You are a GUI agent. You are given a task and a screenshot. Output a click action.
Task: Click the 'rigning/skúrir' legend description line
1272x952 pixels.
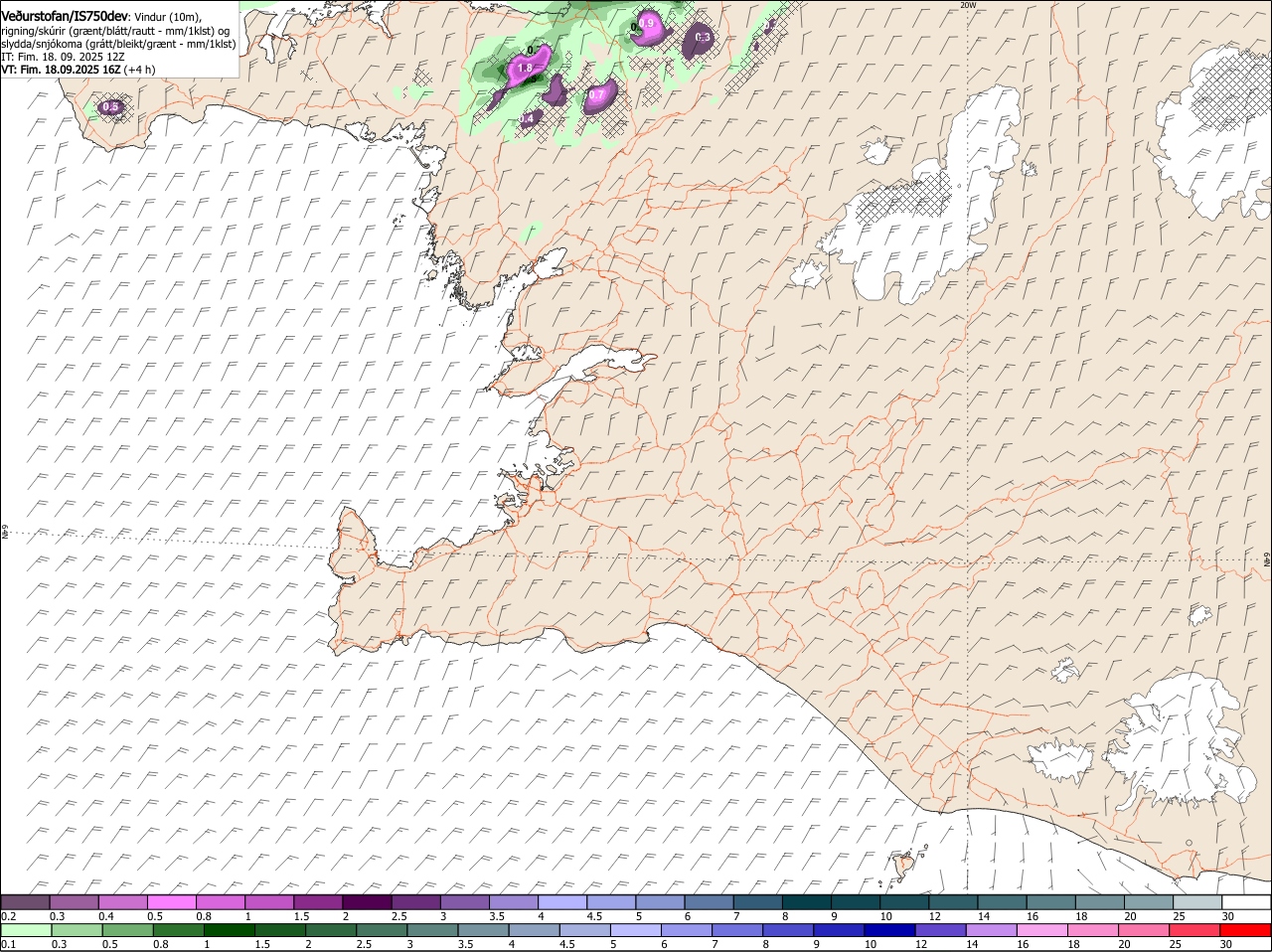[x=115, y=31]
